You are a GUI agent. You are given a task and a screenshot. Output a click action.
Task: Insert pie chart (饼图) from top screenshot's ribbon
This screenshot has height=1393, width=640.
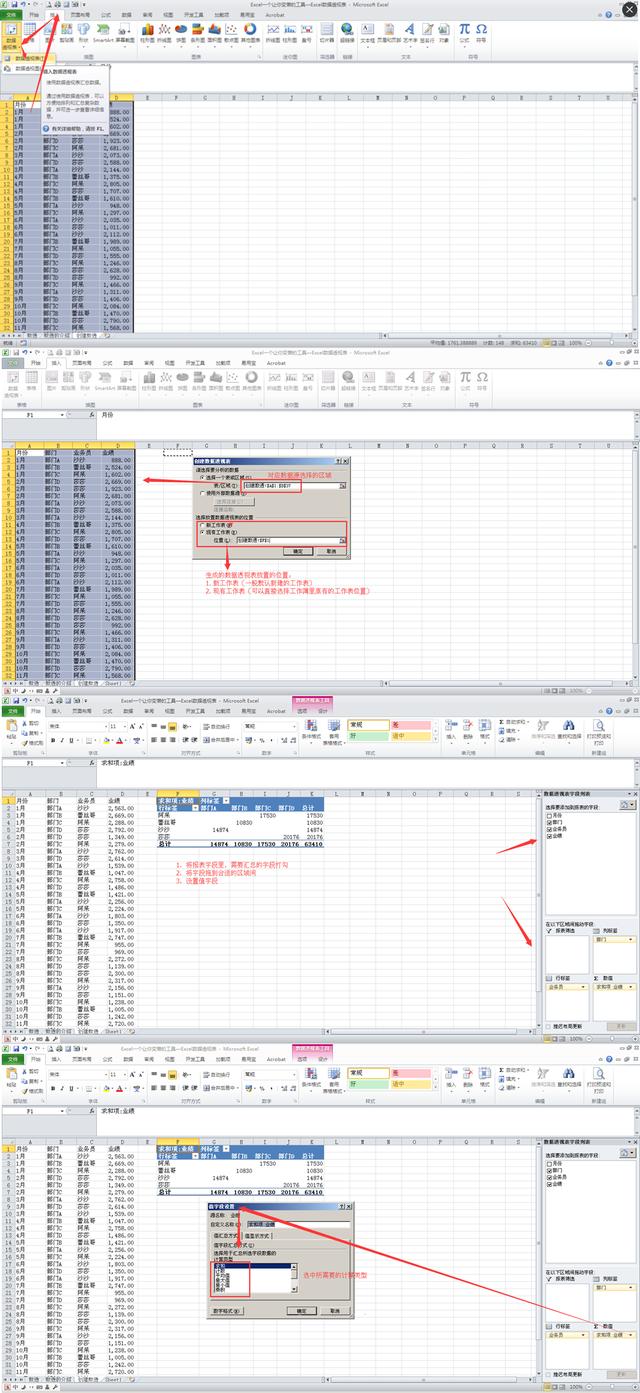pos(181,33)
